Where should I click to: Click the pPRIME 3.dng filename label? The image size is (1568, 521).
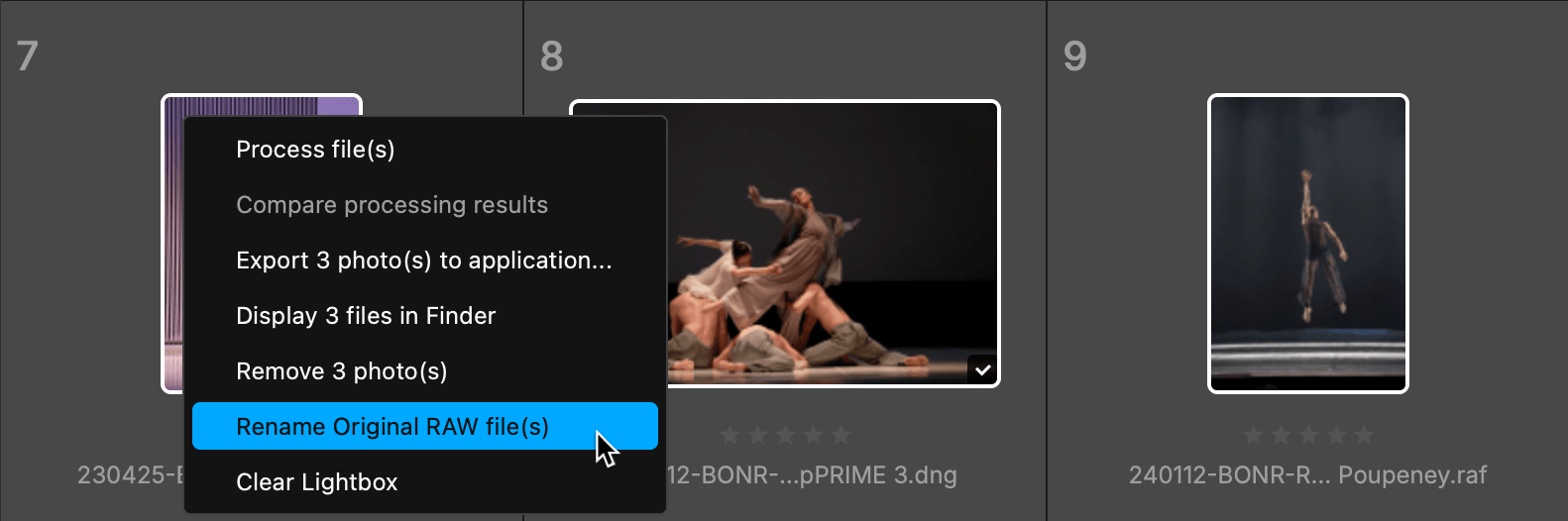[x=812, y=475]
